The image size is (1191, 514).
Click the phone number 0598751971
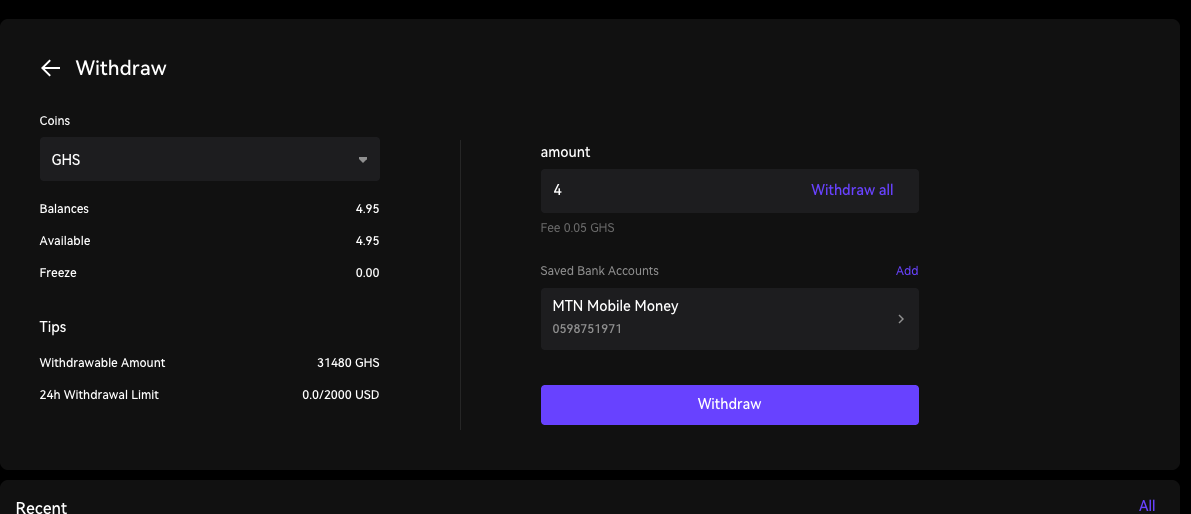click(x=587, y=329)
